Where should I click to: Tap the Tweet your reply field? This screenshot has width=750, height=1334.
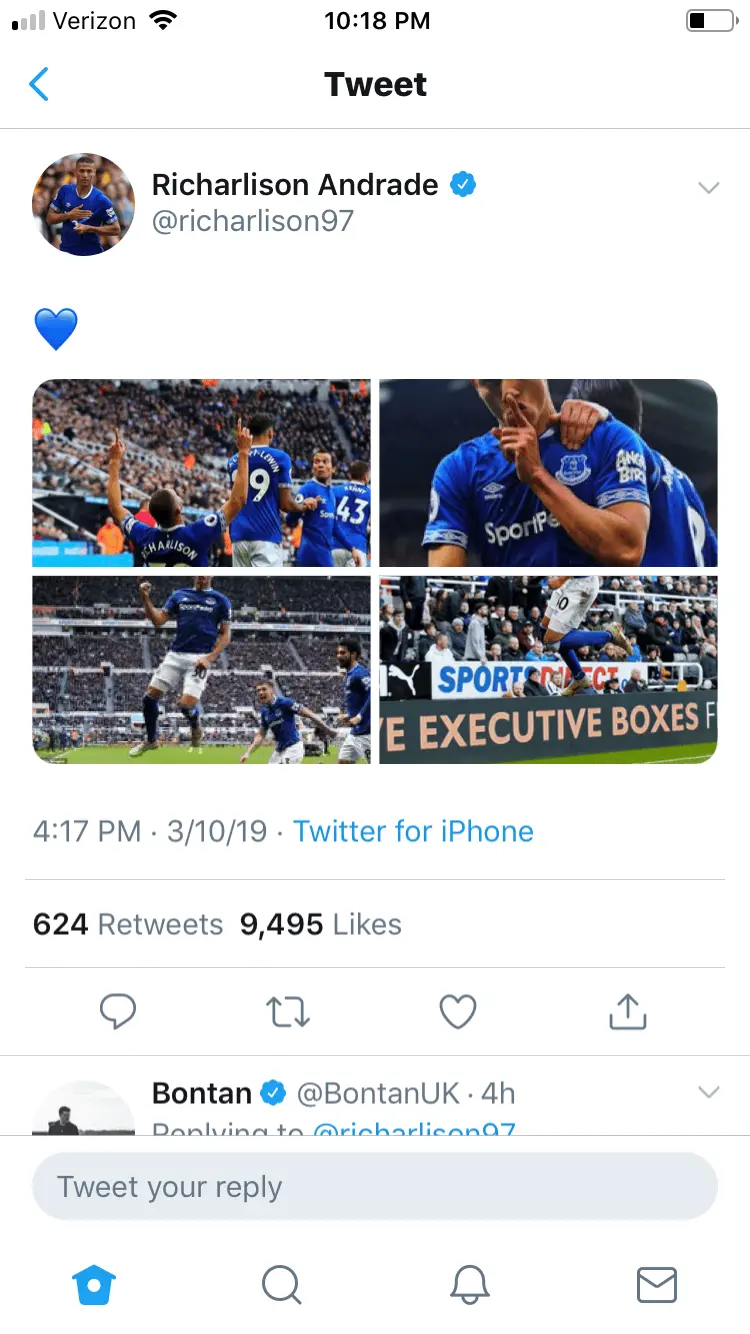[375, 1187]
